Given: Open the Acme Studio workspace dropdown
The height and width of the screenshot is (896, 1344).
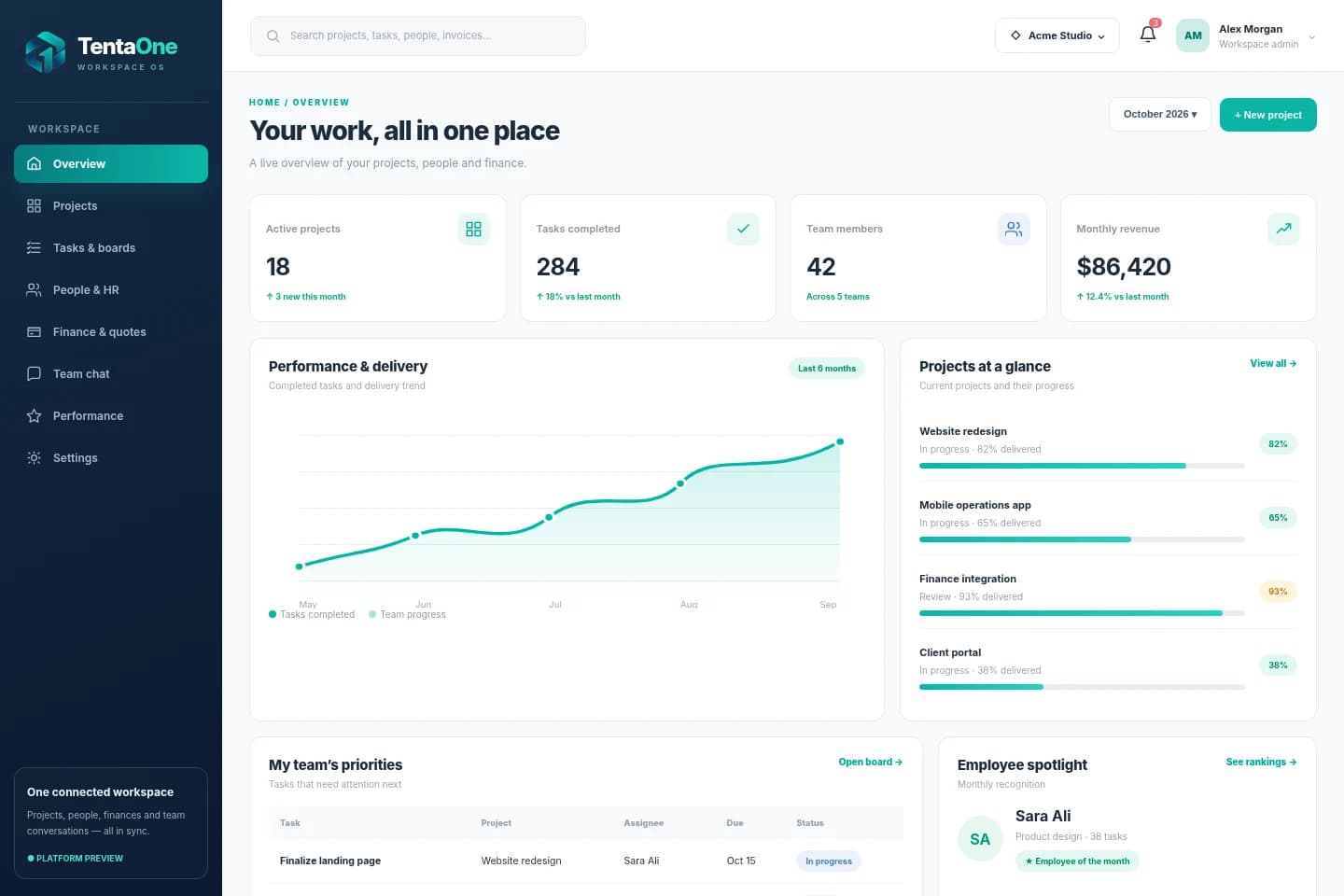Looking at the screenshot, I should (x=1057, y=35).
